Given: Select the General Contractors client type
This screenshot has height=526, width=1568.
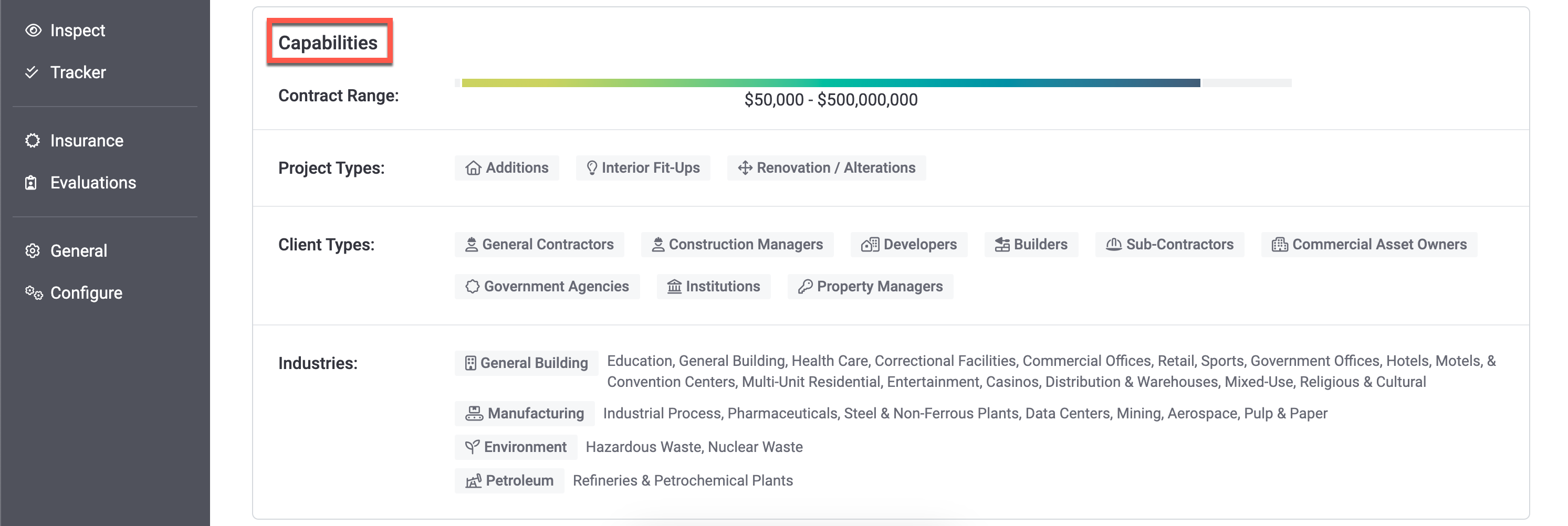Looking at the screenshot, I should click(x=539, y=245).
